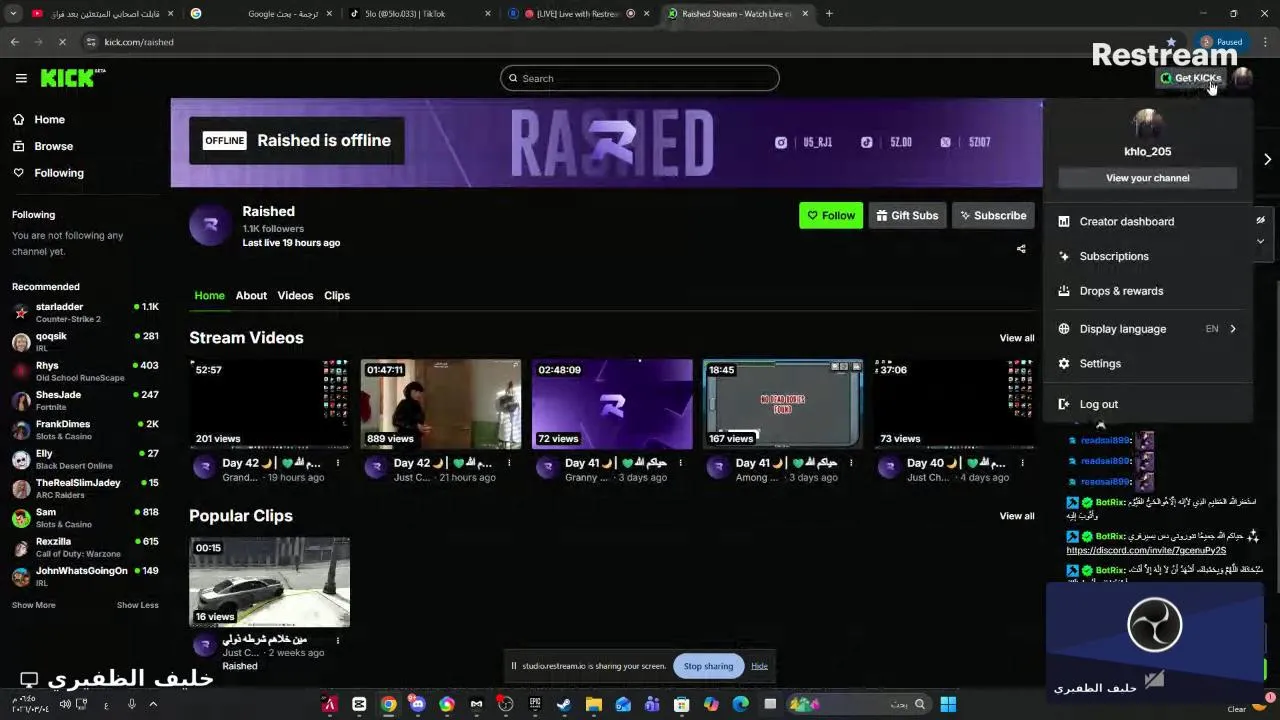Viewport: 1280px width, 720px height.
Task: Click View your channel button
Action: [x=1147, y=178]
